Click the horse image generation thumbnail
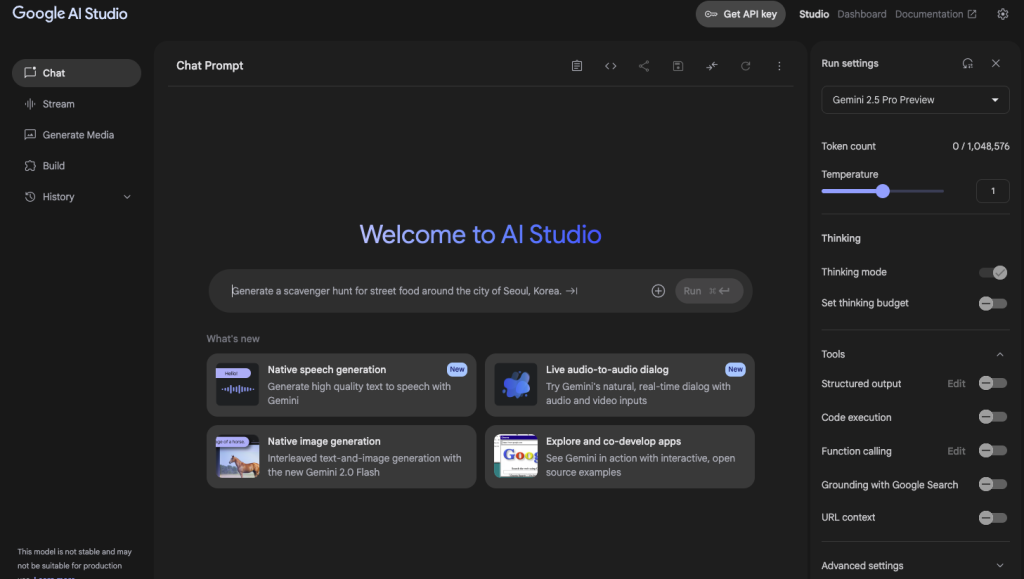This screenshot has width=1024, height=579. point(237,456)
